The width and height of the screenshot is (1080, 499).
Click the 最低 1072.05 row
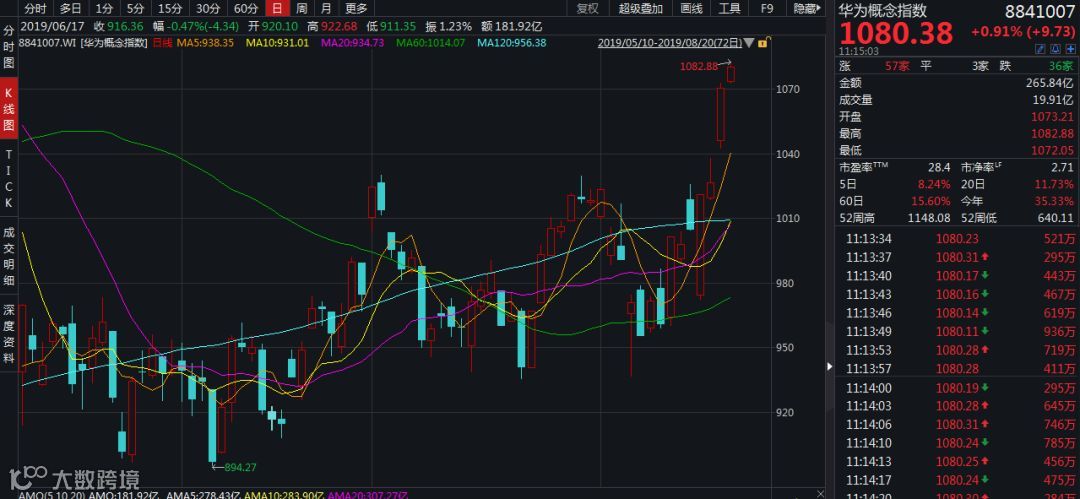pyautogui.click(x=956, y=150)
